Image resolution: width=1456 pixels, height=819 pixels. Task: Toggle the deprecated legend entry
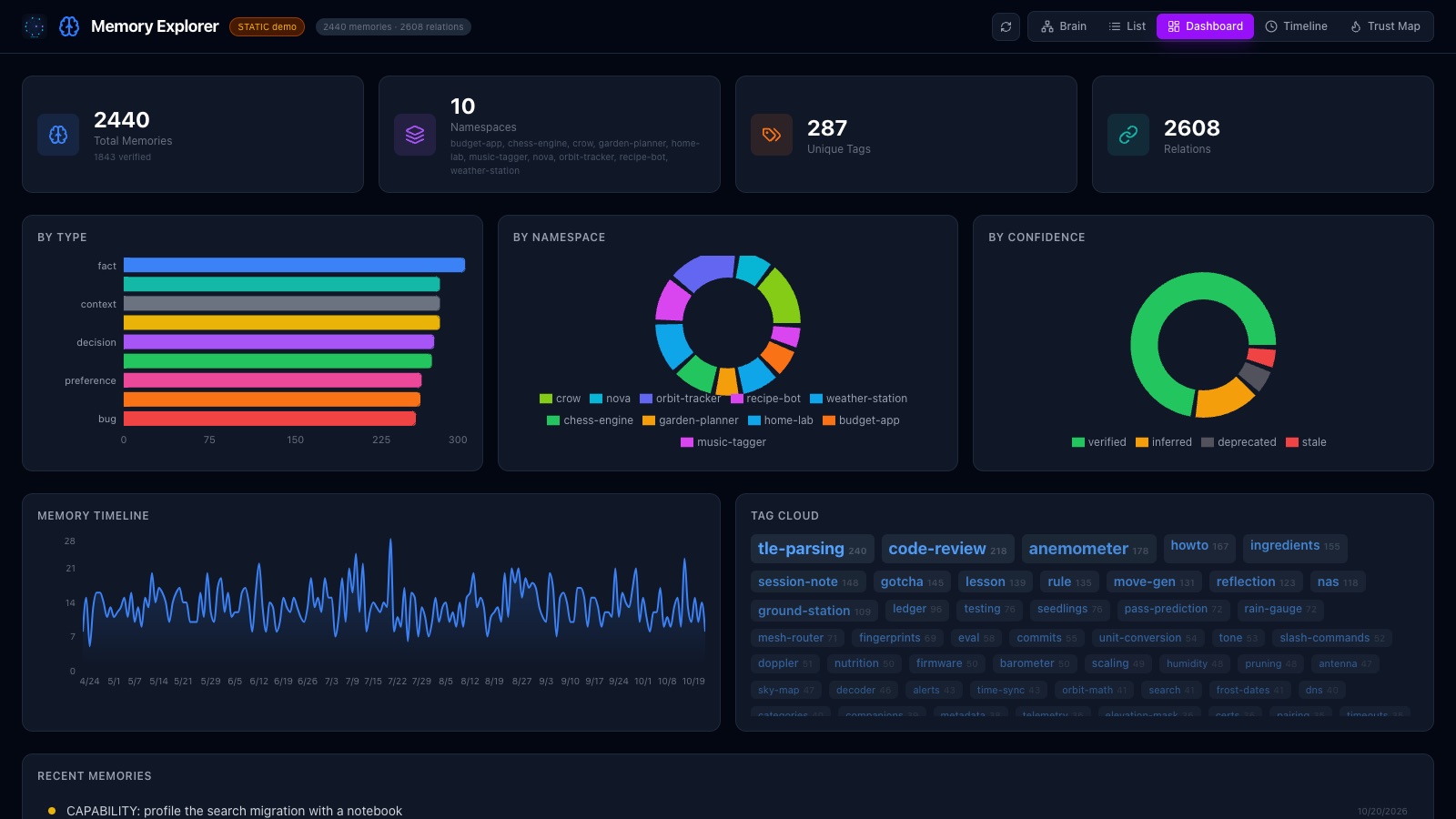[x=1239, y=442]
